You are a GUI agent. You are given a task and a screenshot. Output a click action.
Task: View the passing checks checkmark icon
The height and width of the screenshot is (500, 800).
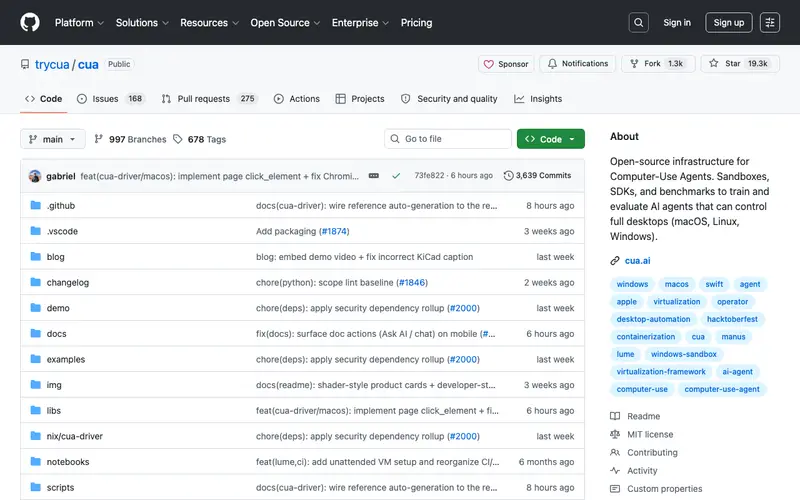click(396, 176)
